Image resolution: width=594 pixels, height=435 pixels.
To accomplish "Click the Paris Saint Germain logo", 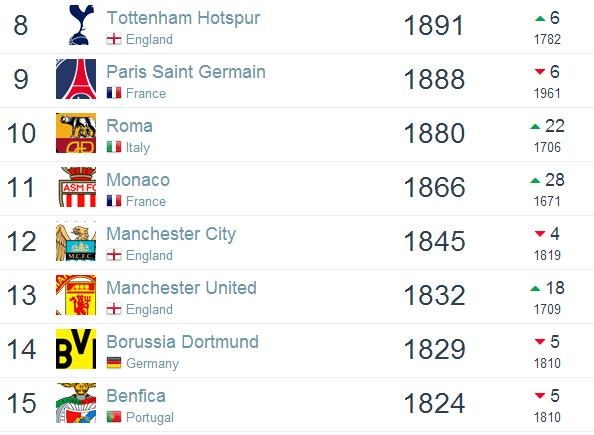I will pos(76,79).
